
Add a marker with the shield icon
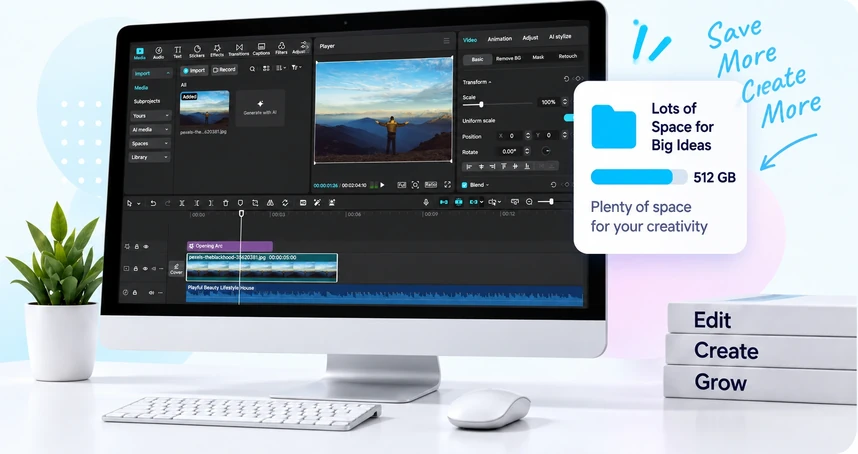click(240, 203)
